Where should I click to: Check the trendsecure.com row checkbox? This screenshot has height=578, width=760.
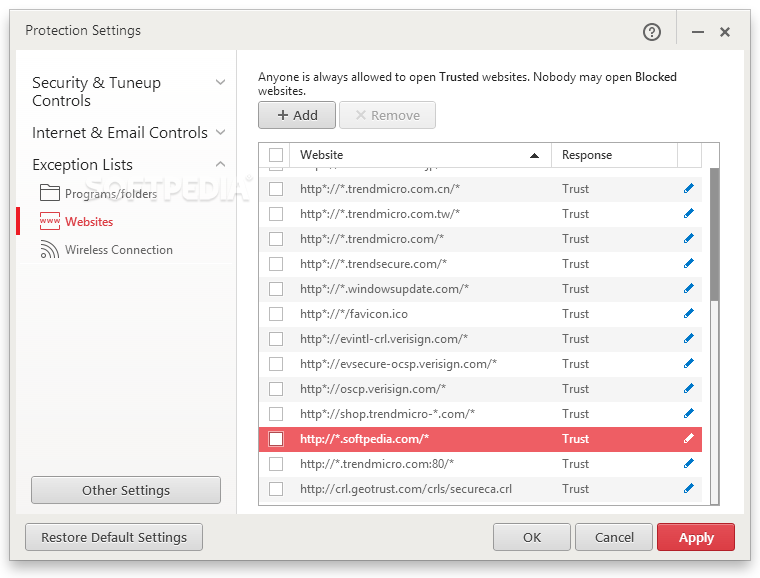click(x=276, y=264)
